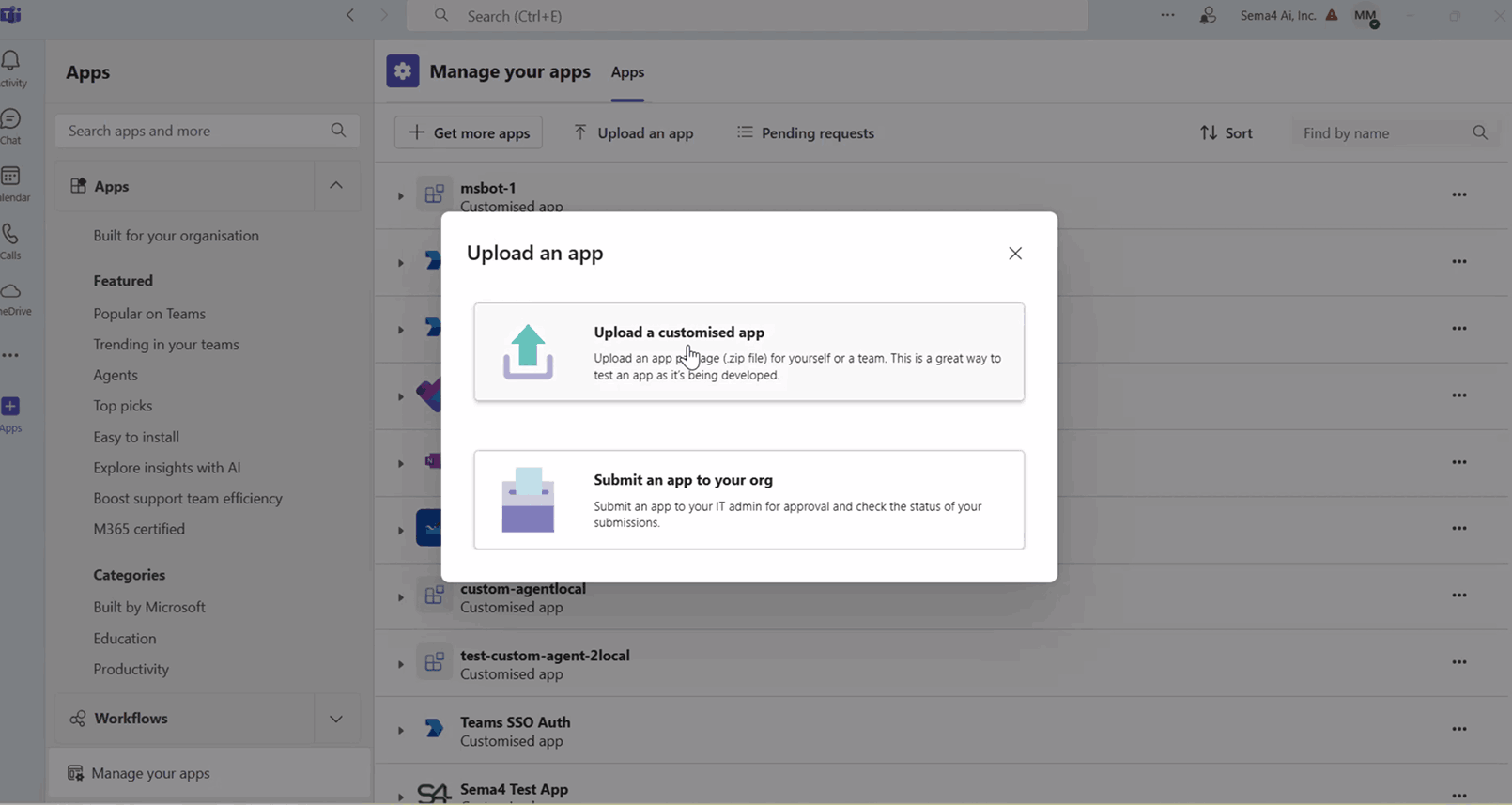Screen dimensions: 1512x805
Task: Select the Apps tab
Action: 627,72
